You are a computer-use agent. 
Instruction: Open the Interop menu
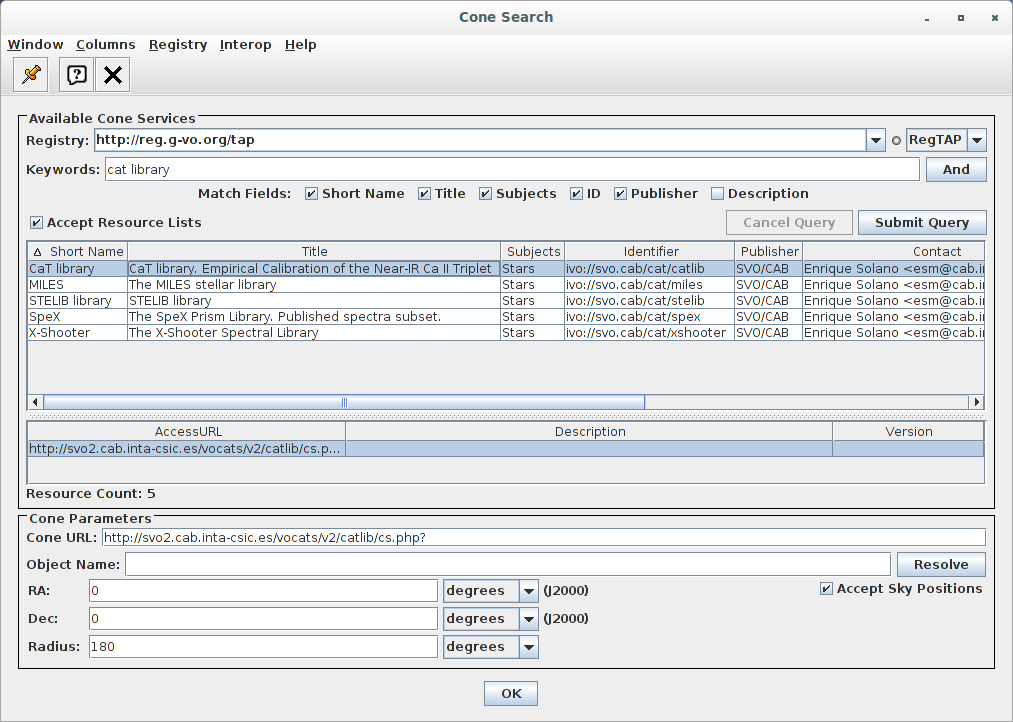click(245, 45)
